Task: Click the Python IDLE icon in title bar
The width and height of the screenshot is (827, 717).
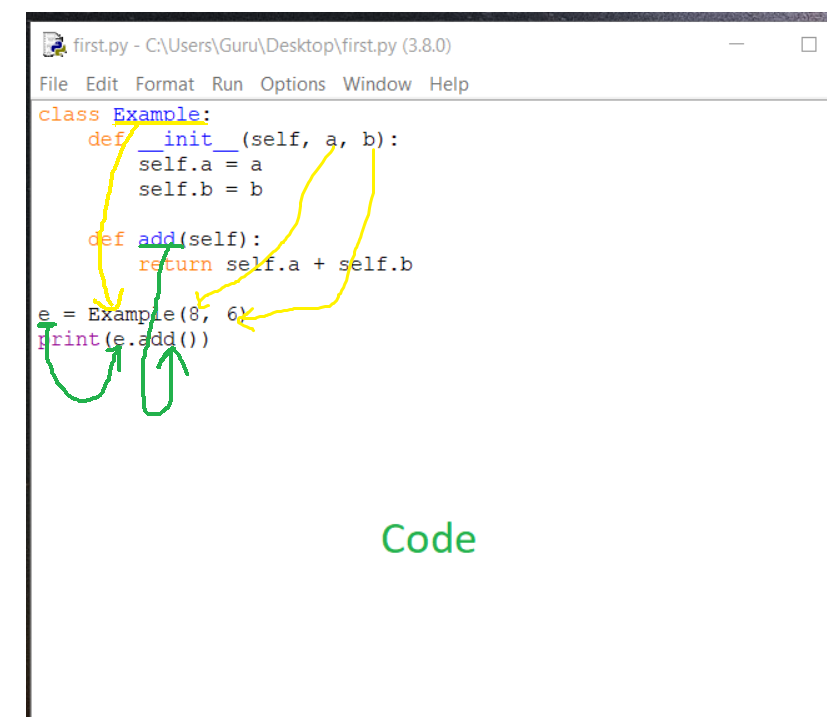Action: pyautogui.click(x=54, y=45)
